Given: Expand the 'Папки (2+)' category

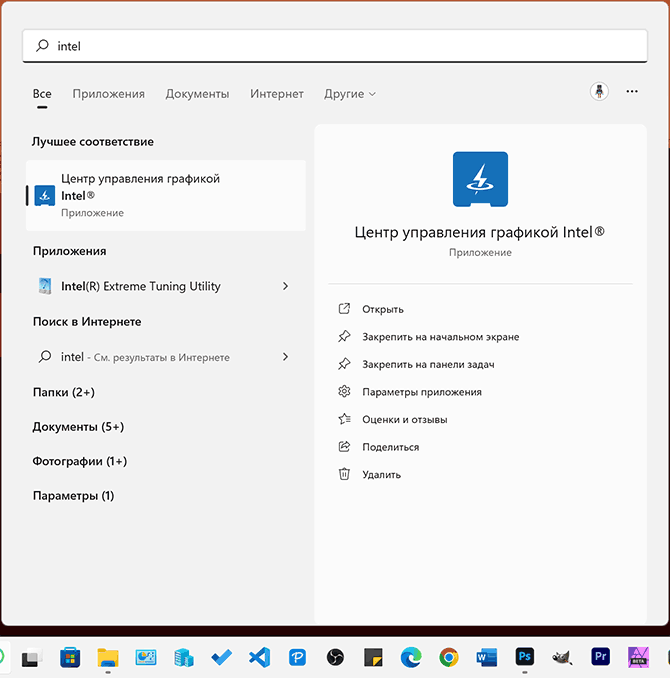Looking at the screenshot, I should pyautogui.click(x=64, y=392).
